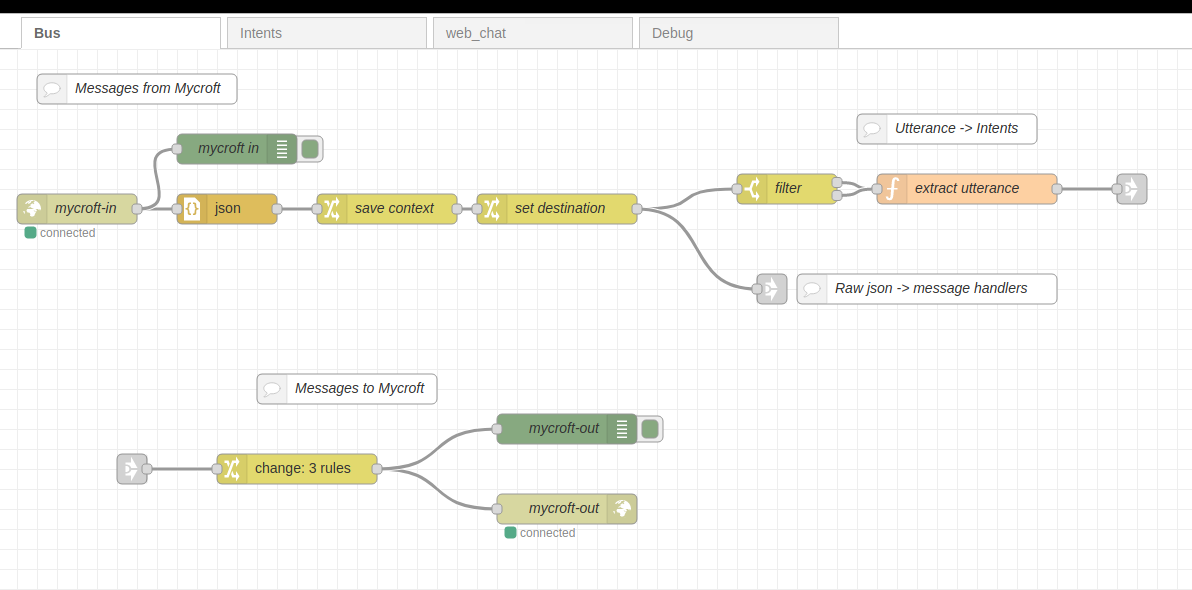
Task: Toggle the 'mycroft in' debug node output button
Action: click(x=309, y=149)
